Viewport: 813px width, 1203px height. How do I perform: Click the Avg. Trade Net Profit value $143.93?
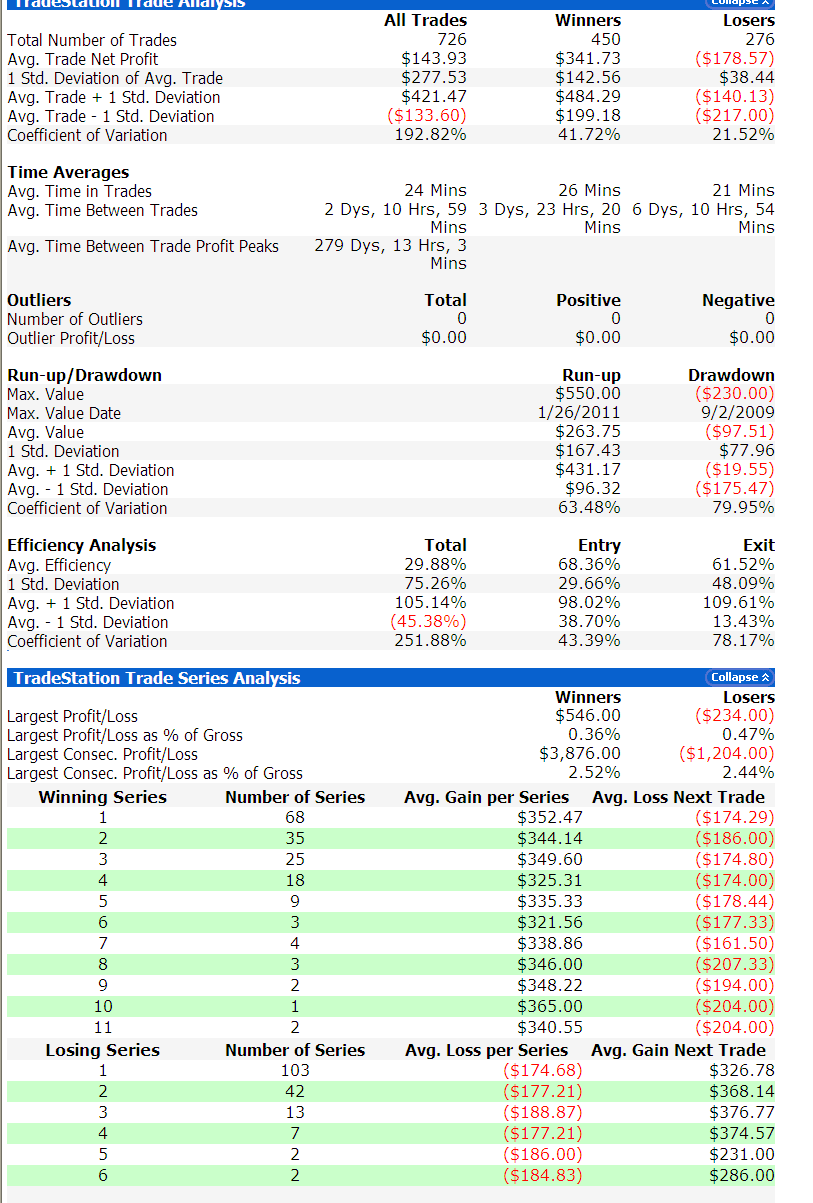[434, 59]
